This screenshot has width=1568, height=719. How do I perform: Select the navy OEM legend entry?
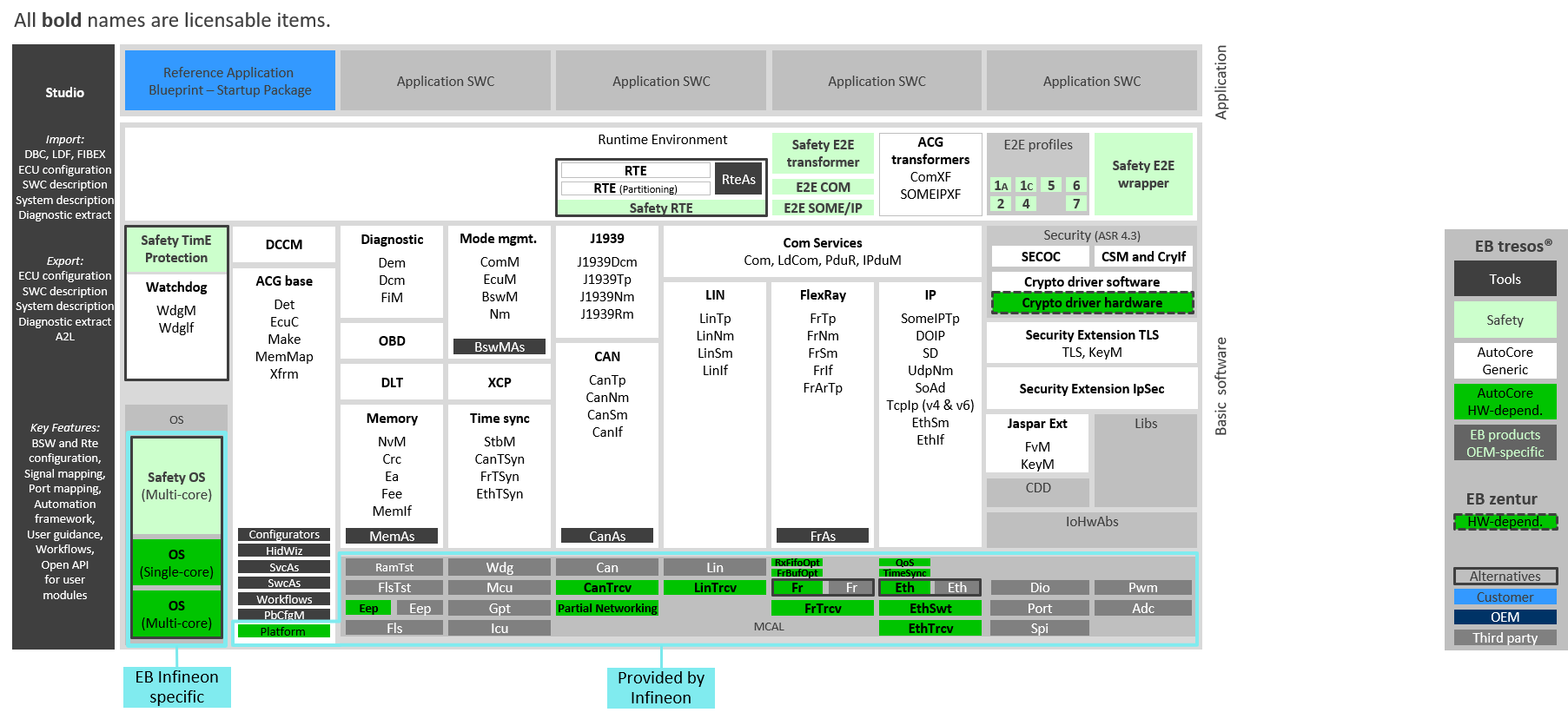point(1505,617)
